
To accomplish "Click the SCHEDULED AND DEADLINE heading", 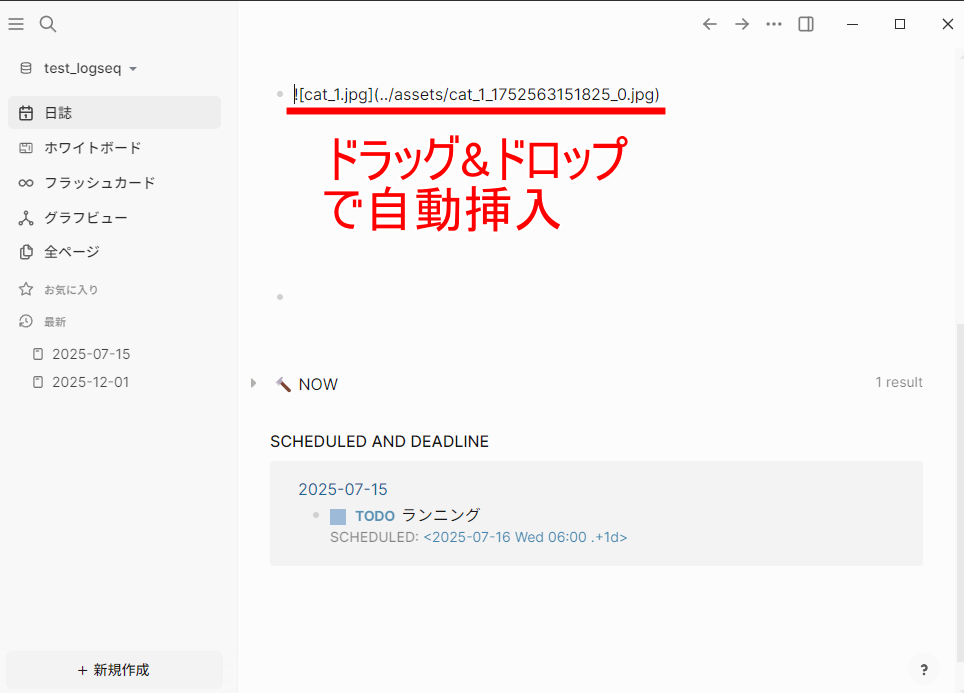I will point(379,442).
